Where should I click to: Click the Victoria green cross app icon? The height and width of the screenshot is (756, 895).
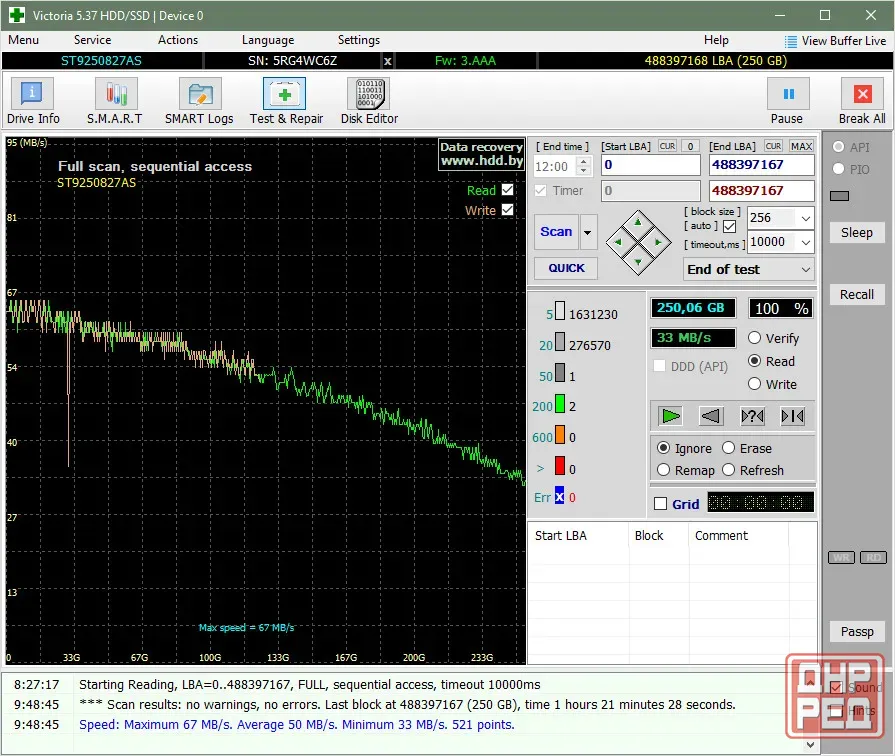(x=17, y=15)
